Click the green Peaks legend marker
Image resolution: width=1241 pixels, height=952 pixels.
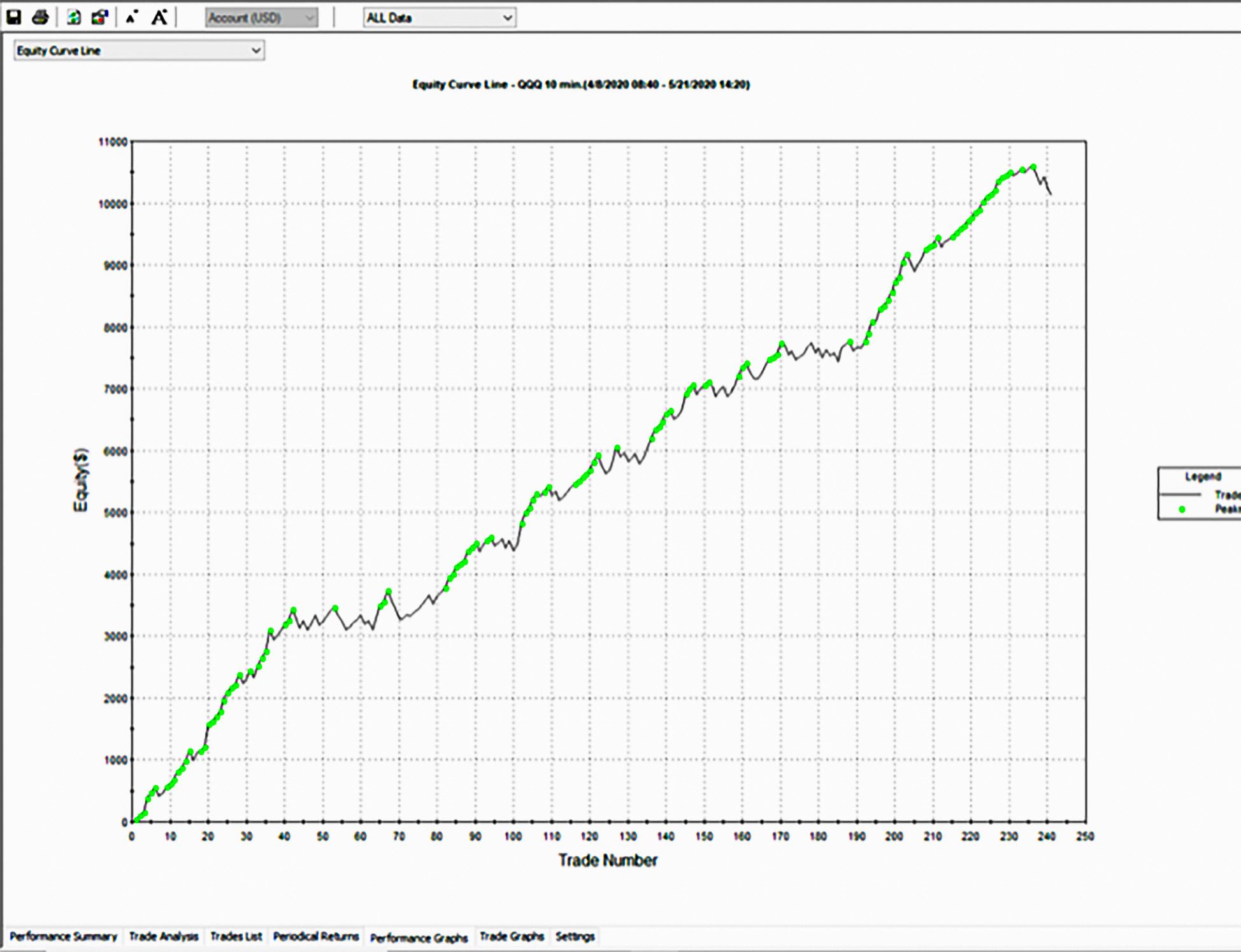click(x=1182, y=509)
